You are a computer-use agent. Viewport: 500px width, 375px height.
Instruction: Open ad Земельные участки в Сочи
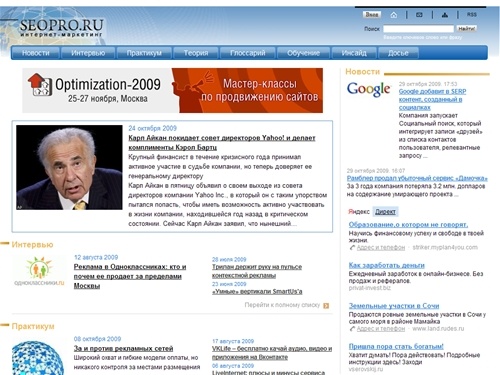tap(394, 306)
